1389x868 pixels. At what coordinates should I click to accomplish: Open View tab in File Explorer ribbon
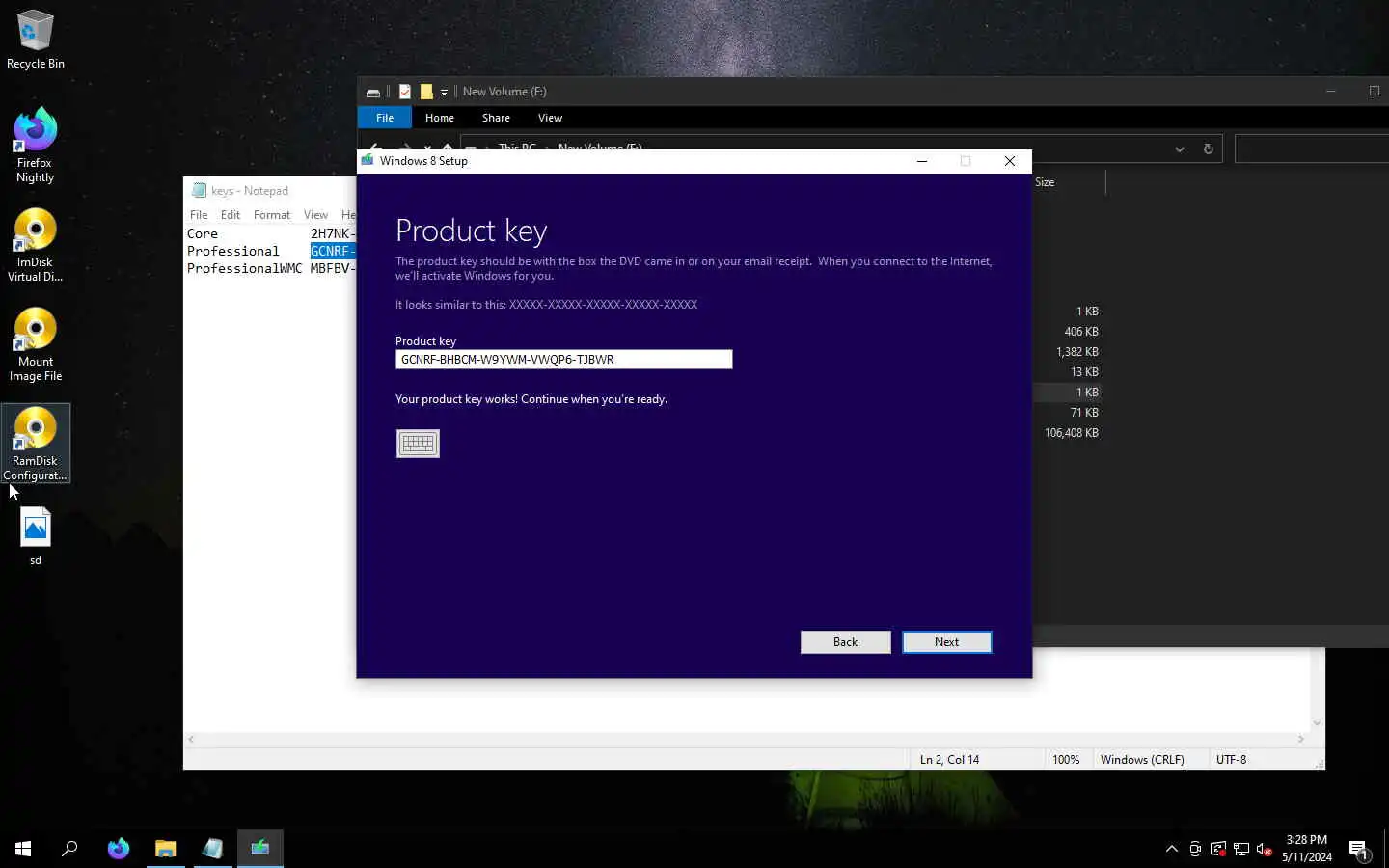click(x=550, y=118)
